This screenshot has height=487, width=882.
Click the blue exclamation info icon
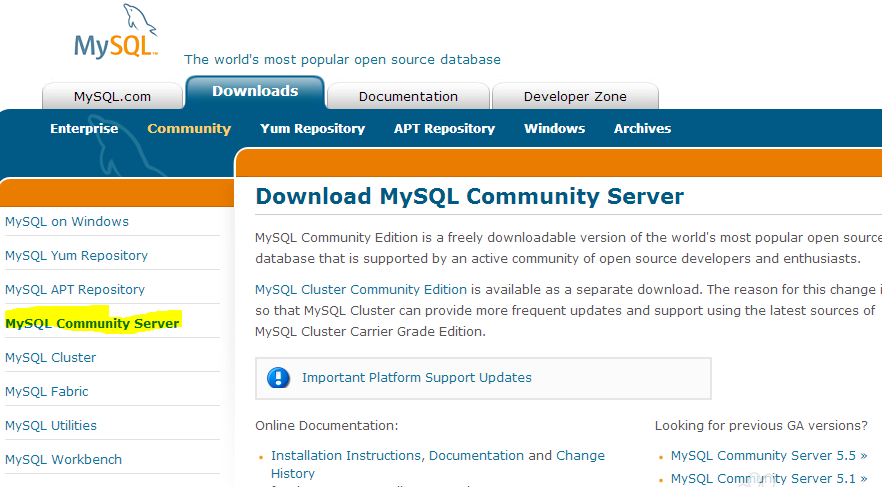coord(278,378)
